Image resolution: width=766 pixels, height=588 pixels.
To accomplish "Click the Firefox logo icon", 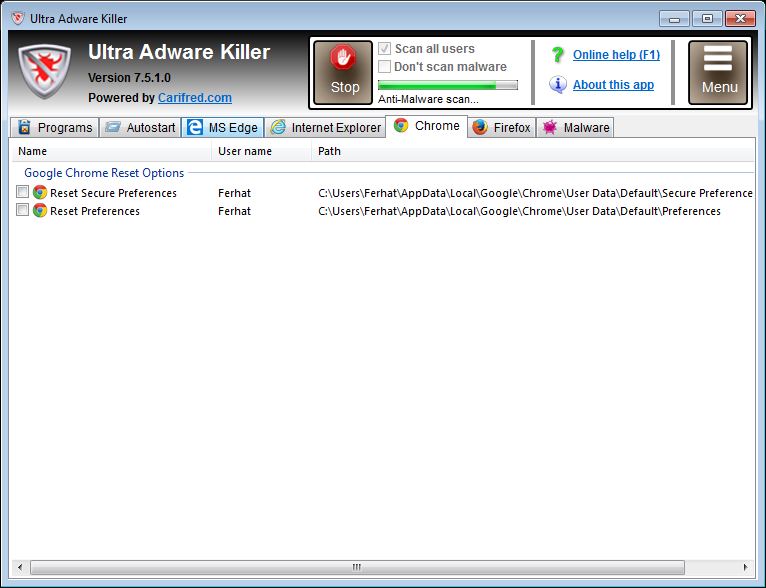I will (480, 127).
